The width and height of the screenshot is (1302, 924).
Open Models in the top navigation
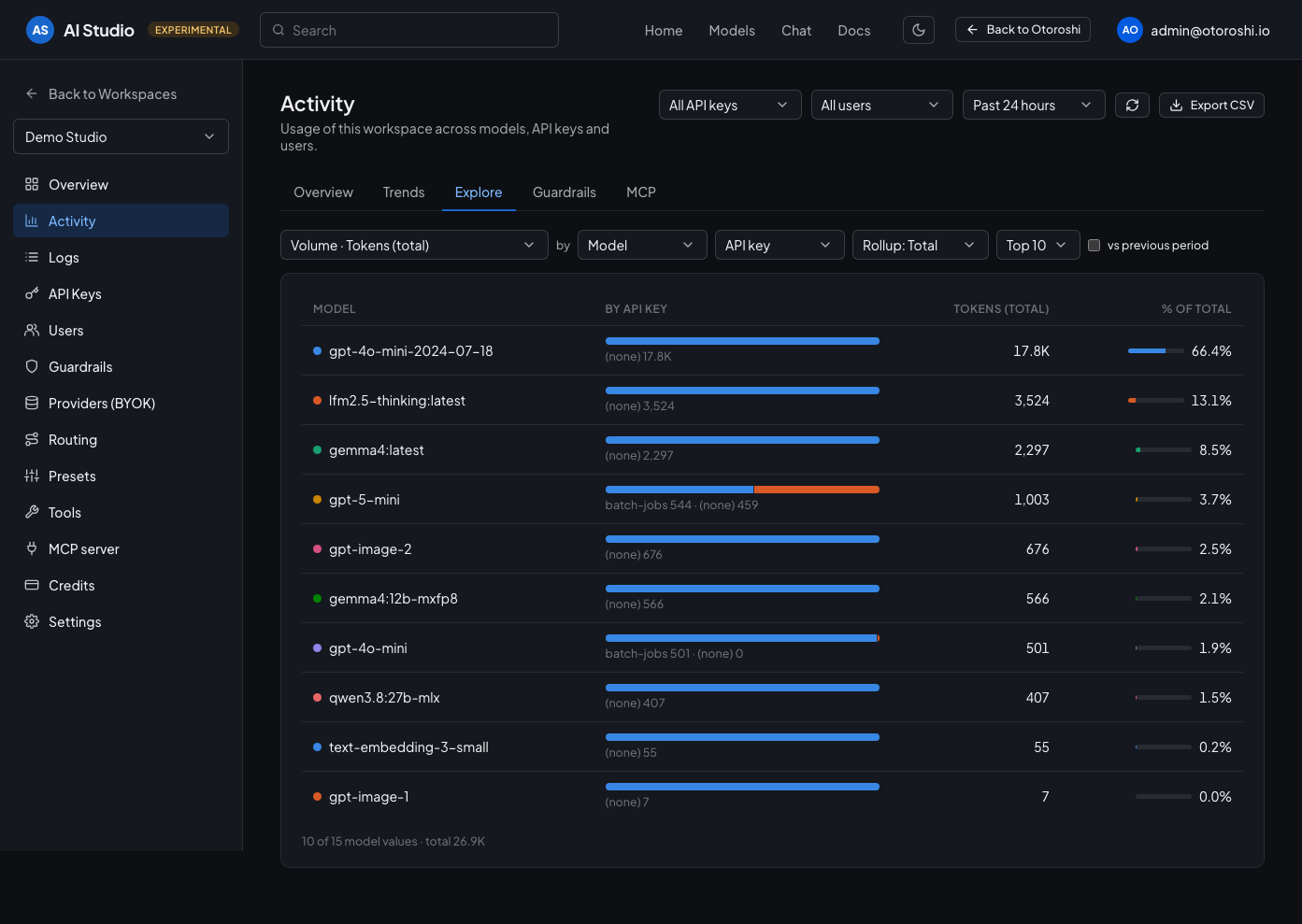click(x=732, y=30)
